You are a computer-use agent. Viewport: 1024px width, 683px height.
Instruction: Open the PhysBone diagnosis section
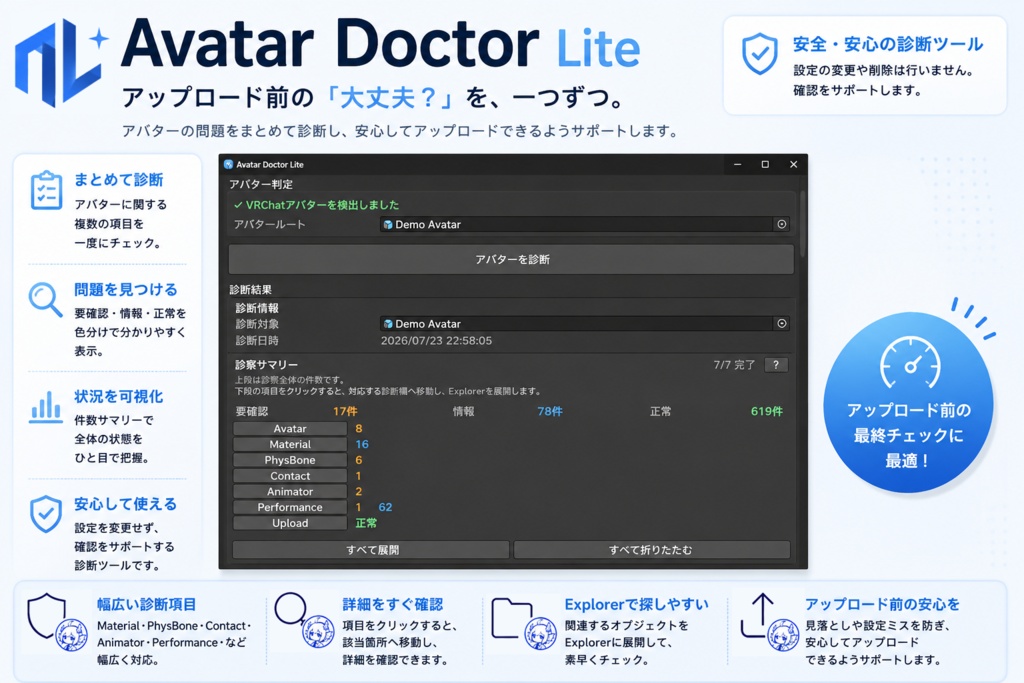click(290, 460)
